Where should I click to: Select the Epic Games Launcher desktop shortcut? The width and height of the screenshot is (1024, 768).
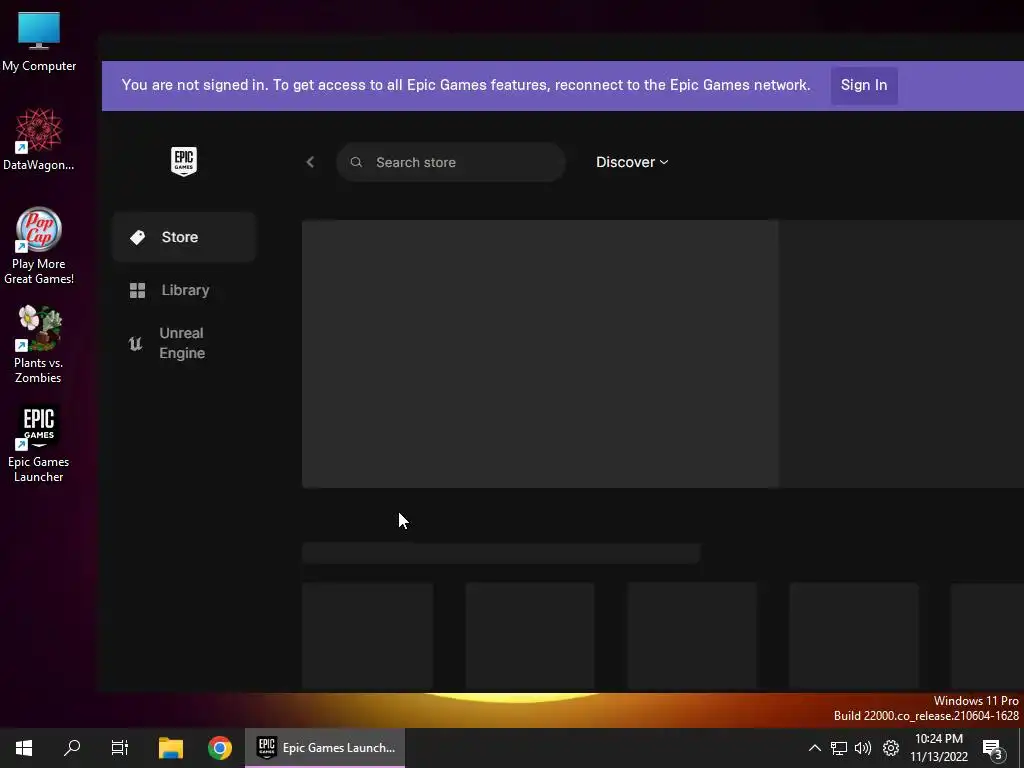39,444
